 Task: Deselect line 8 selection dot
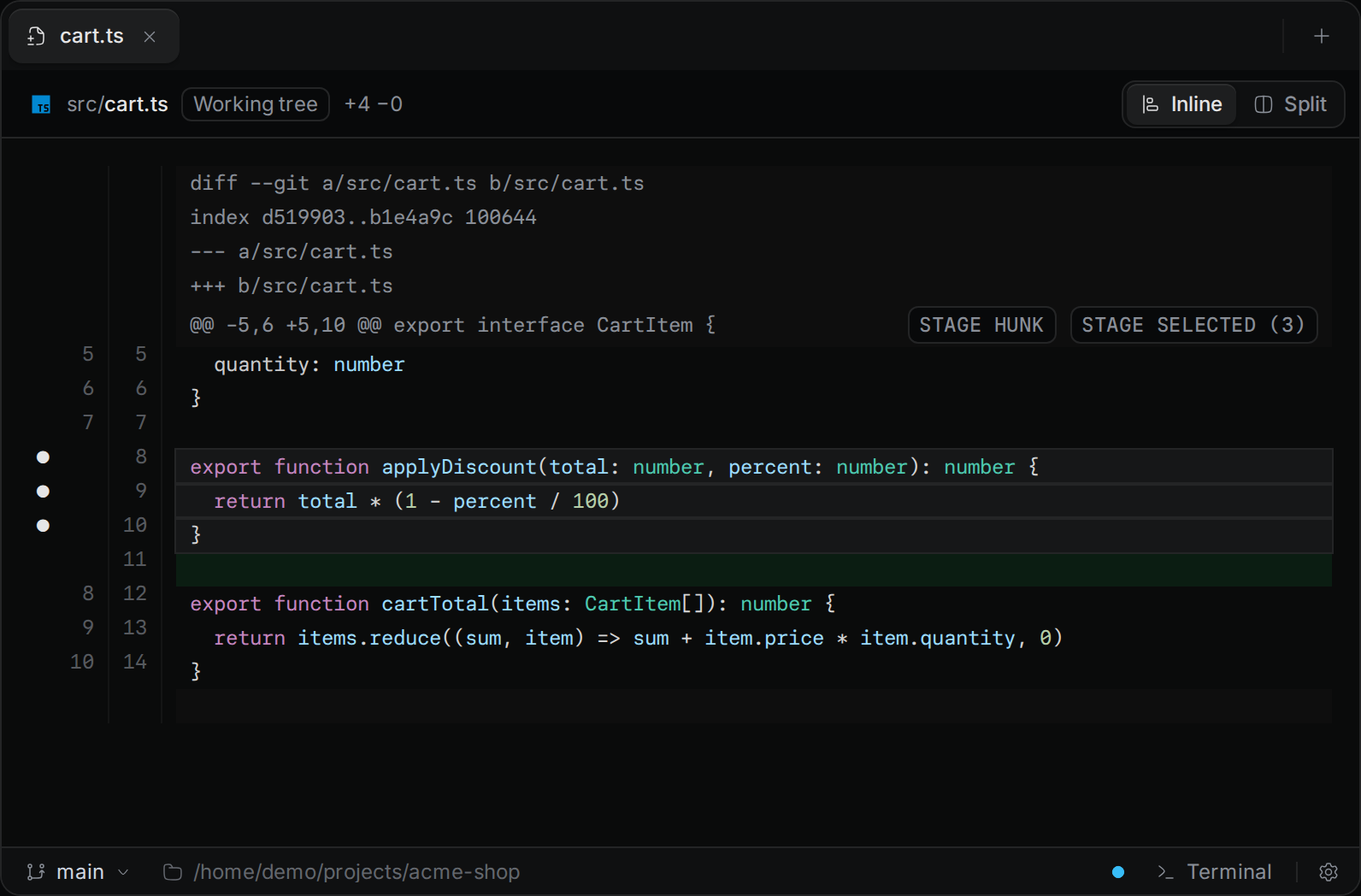[43, 457]
